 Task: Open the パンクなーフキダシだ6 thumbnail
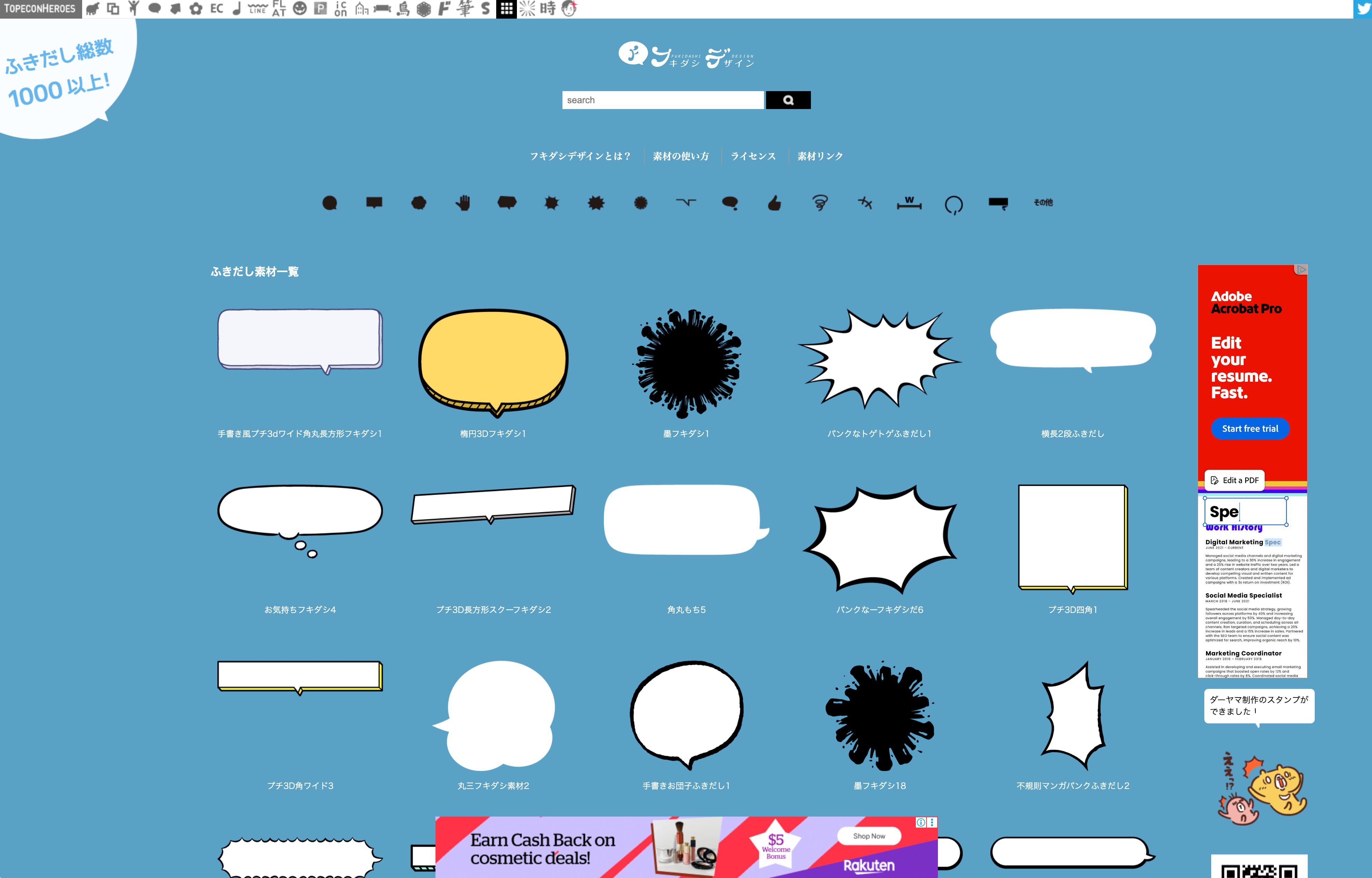880,539
